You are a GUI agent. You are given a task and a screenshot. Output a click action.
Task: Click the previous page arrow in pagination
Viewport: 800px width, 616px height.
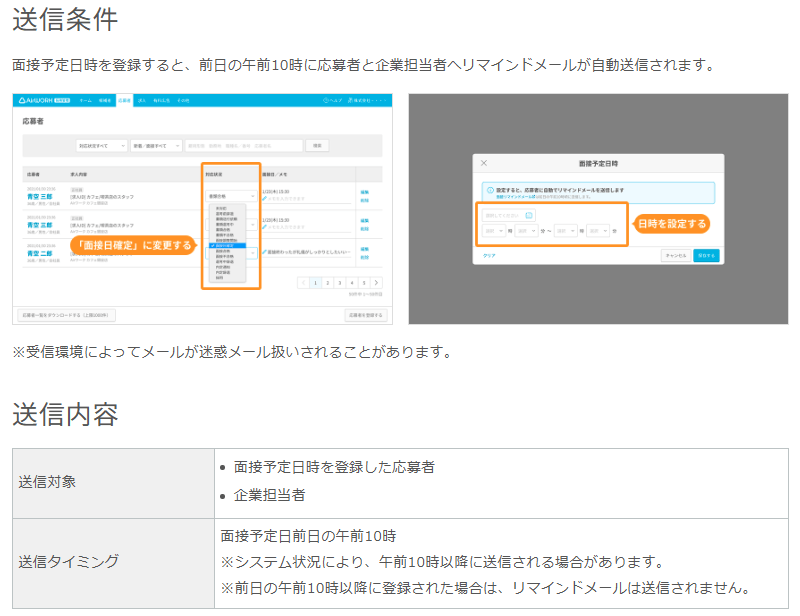point(304,282)
